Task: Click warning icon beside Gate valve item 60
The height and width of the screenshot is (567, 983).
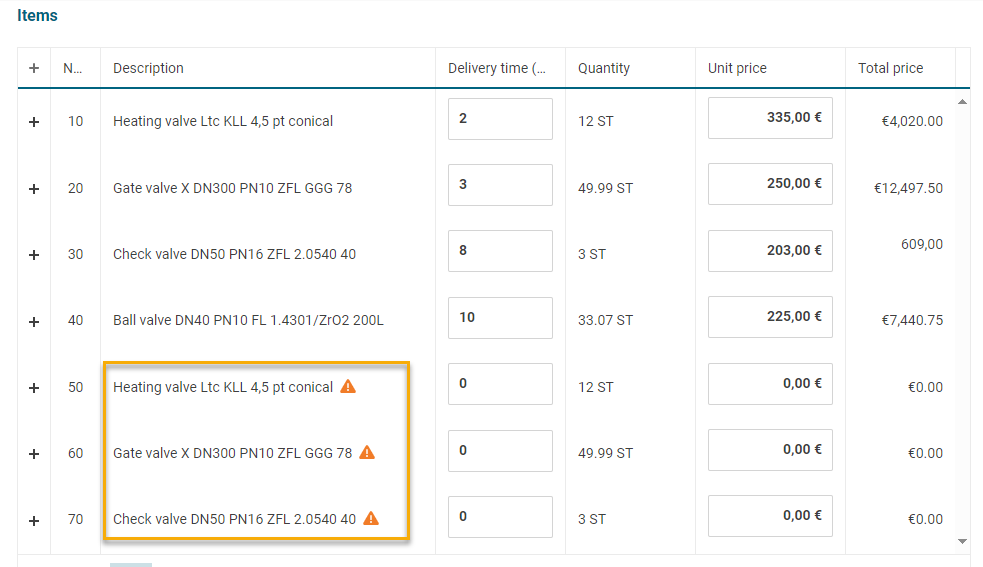Action: point(367,452)
